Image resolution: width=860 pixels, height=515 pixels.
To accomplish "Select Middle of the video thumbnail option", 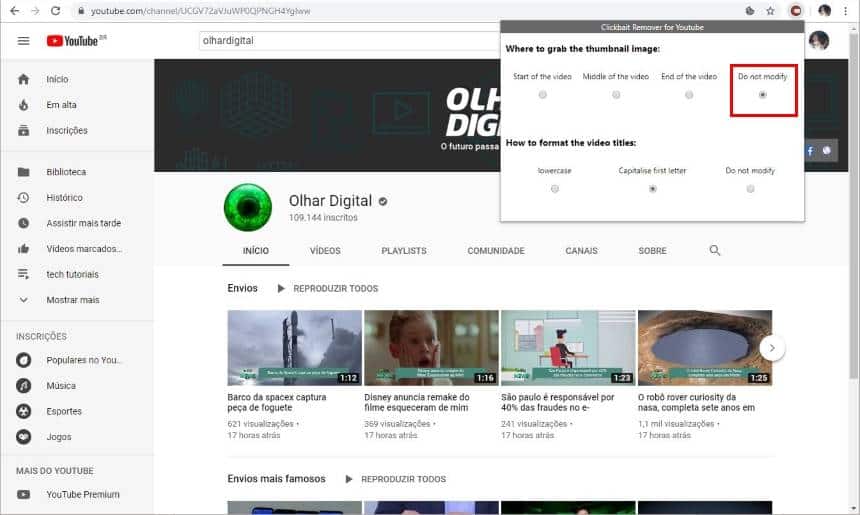I will click(x=616, y=95).
